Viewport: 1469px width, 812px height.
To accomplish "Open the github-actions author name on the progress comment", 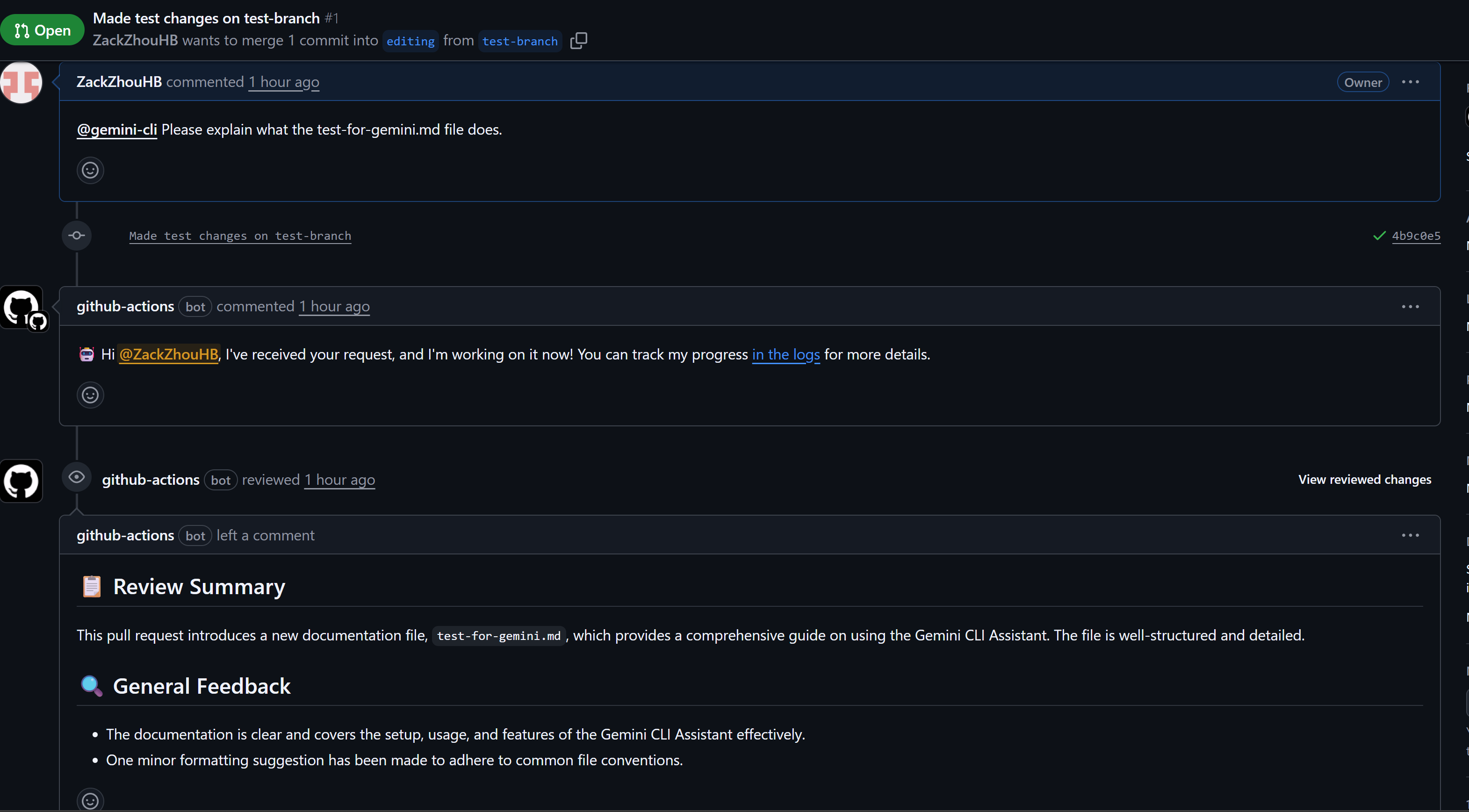I will tap(125, 307).
